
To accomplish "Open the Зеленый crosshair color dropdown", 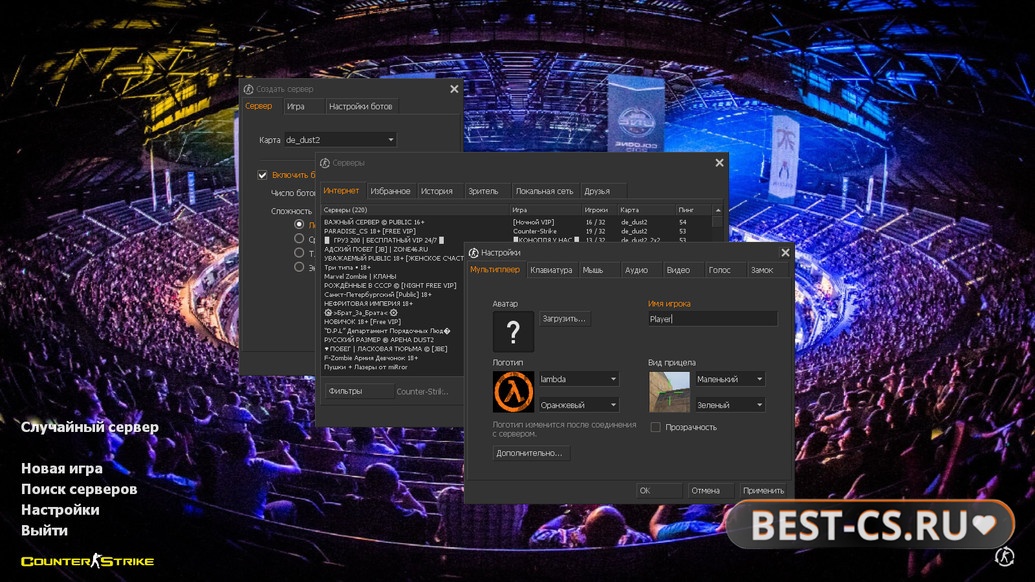I will point(730,405).
